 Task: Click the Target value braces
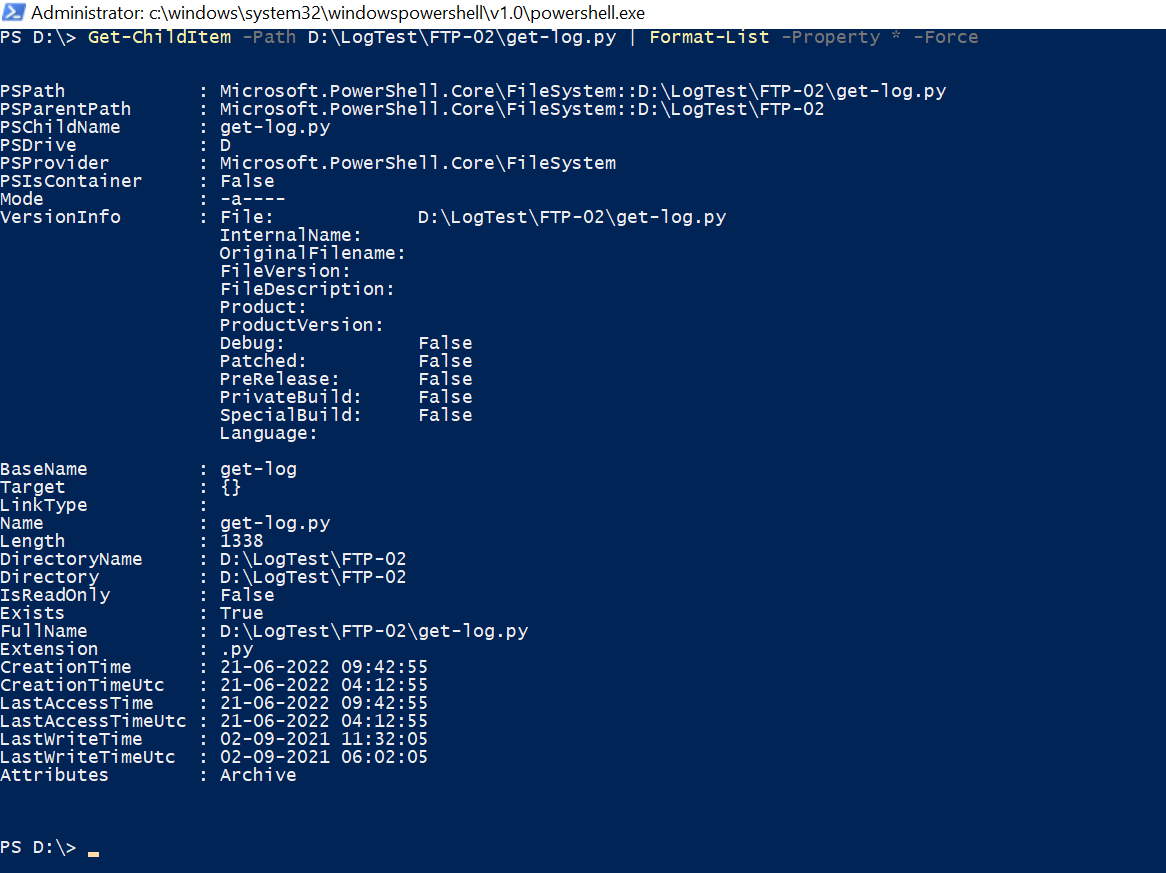tap(231, 487)
